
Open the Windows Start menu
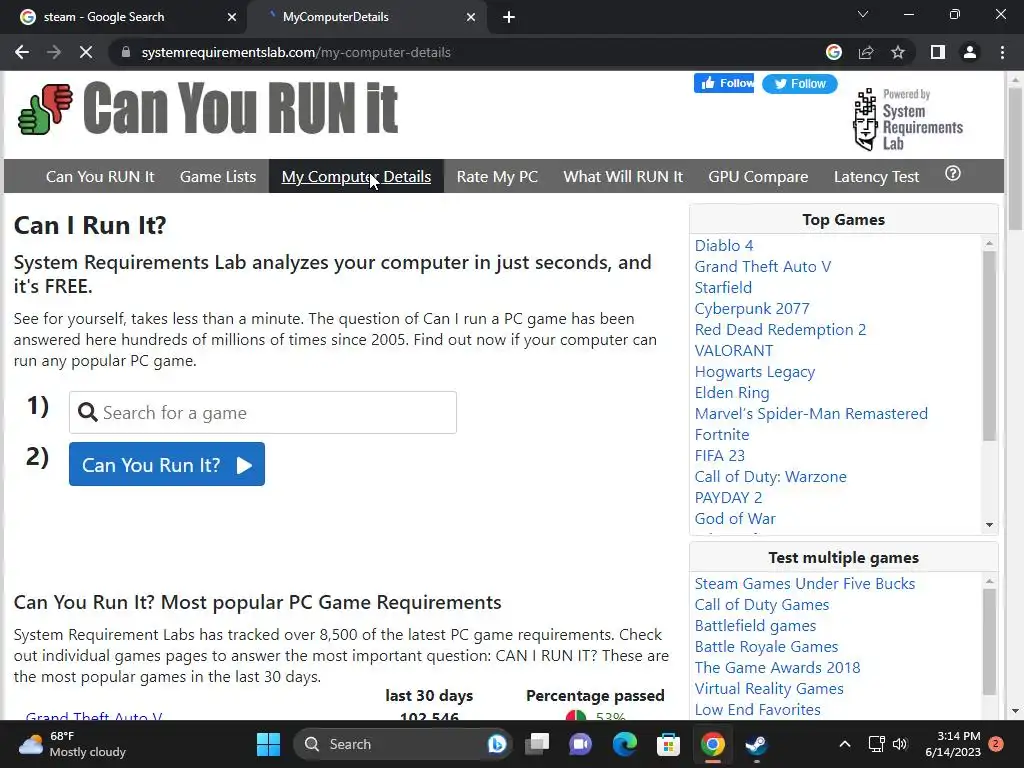[x=268, y=744]
